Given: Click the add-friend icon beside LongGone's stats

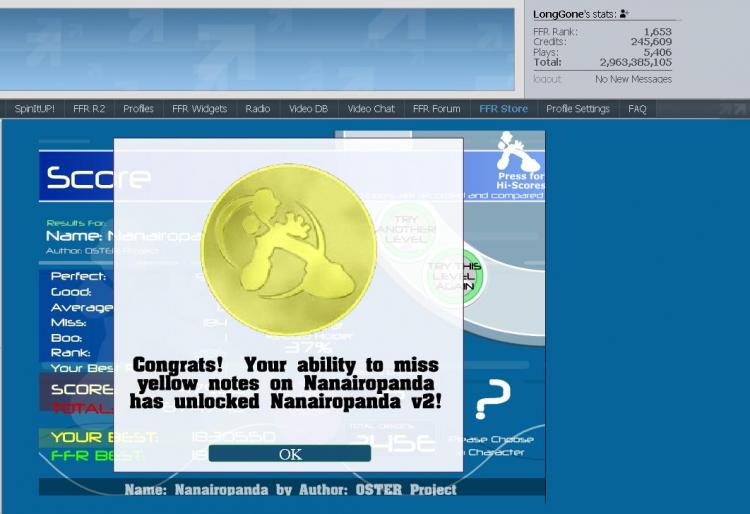Looking at the screenshot, I should tap(624, 14).
